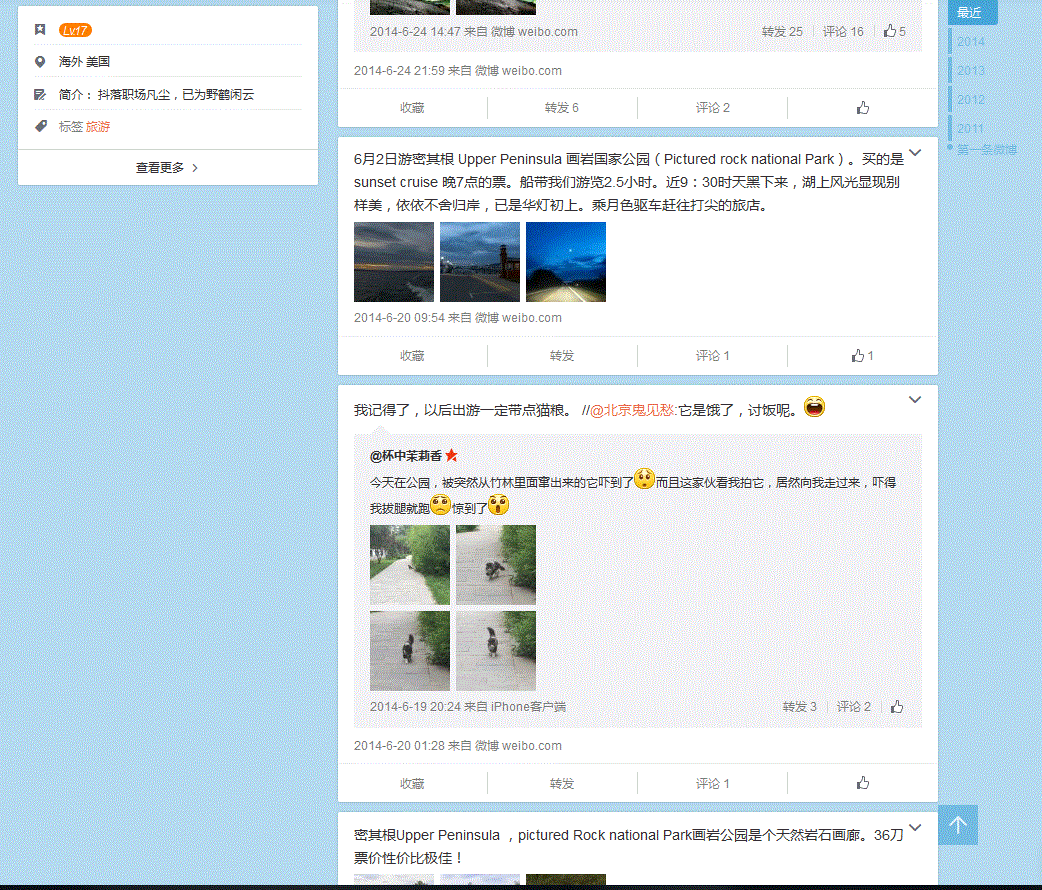Expand menu chevron on 36刀 Pictured Rock post
This screenshot has height=890, width=1042.
pyautogui.click(x=914, y=828)
